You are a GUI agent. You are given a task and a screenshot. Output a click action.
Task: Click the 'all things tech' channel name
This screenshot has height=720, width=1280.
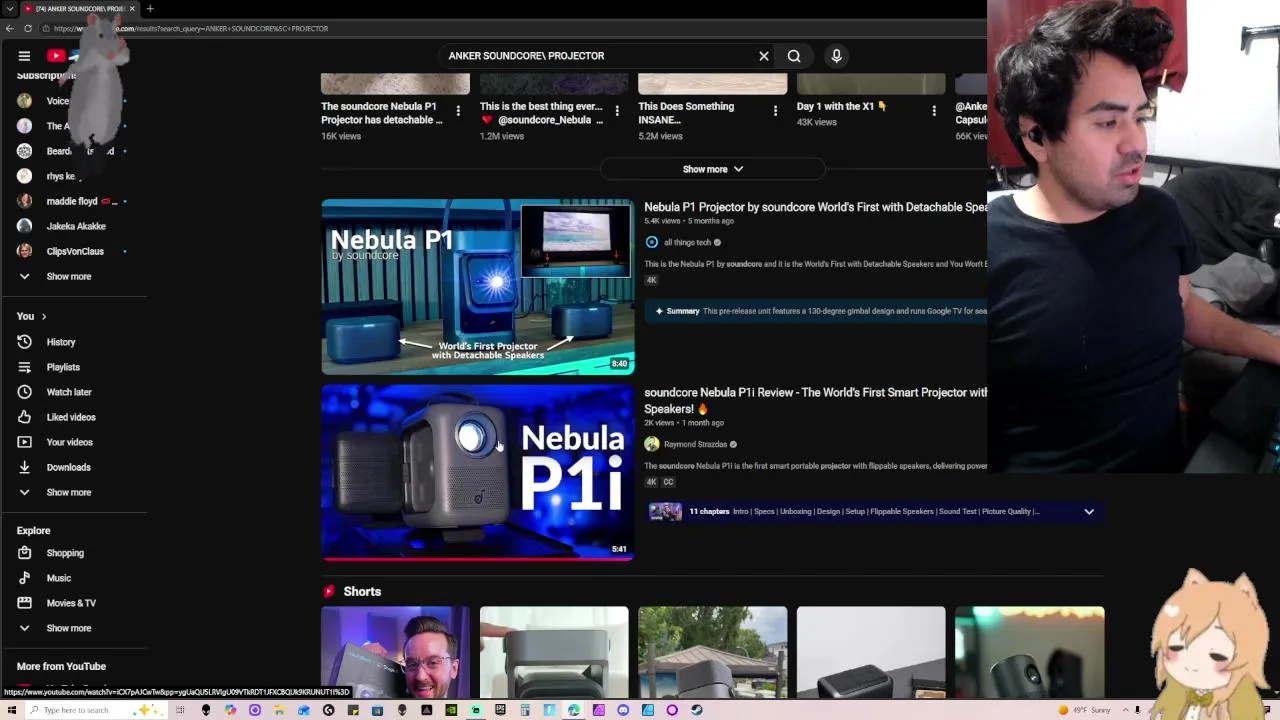tap(687, 242)
